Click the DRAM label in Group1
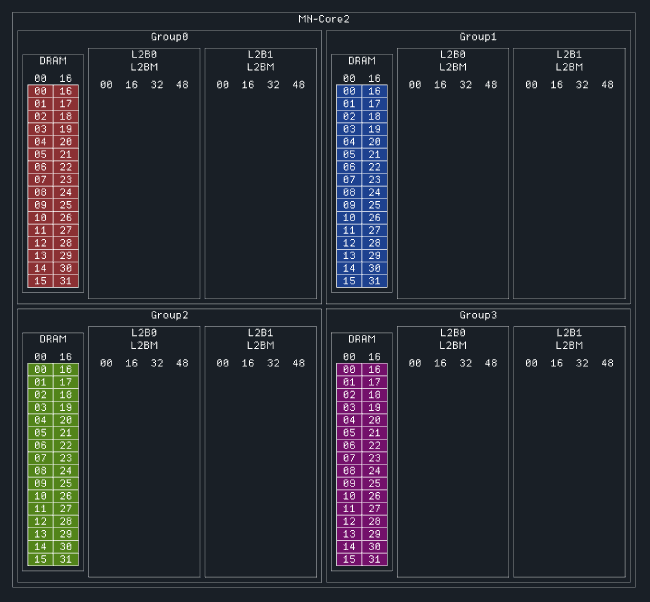The image size is (650, 602). 362,61
